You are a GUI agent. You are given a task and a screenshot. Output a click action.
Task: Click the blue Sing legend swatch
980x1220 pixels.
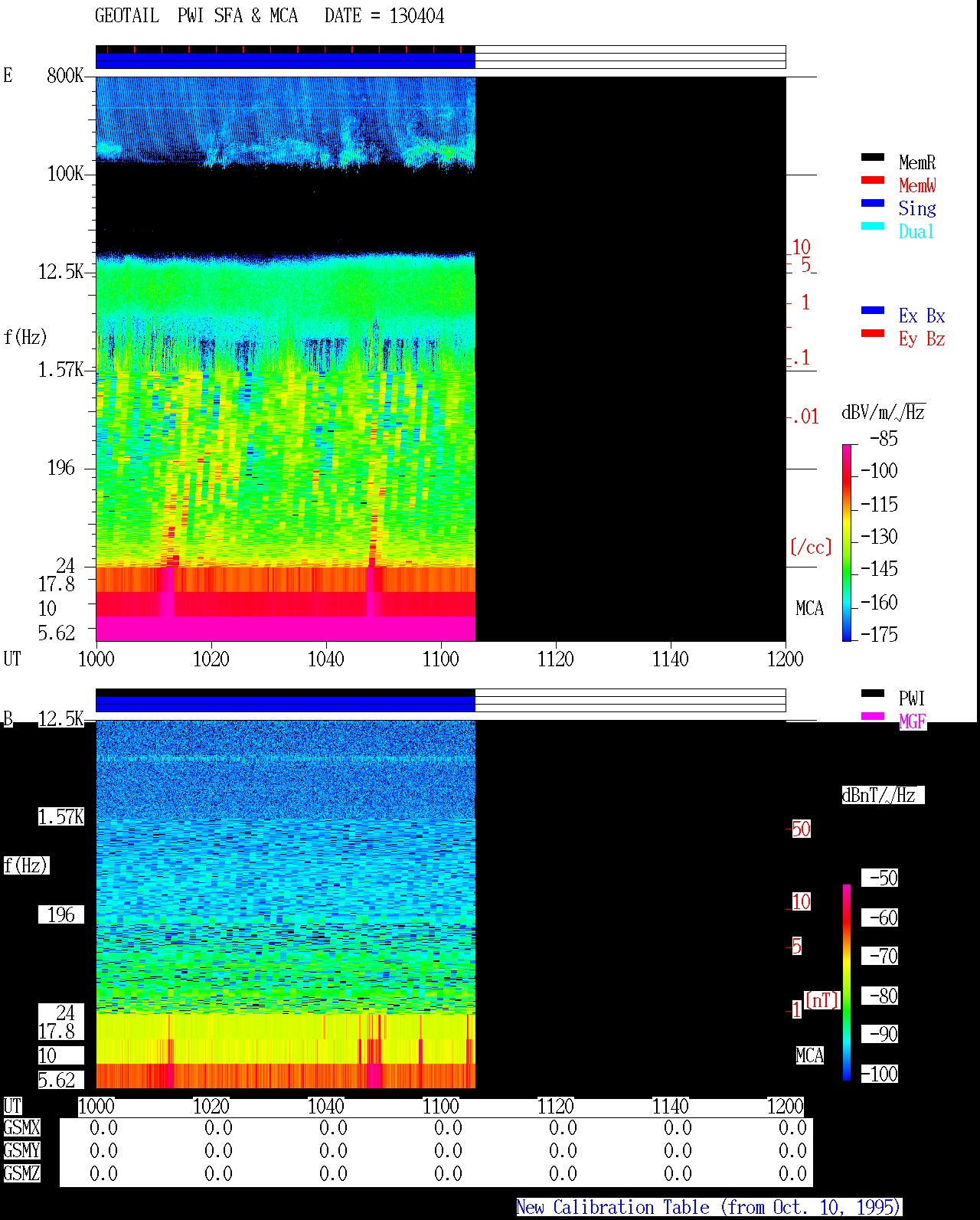[x=873, y=203]
